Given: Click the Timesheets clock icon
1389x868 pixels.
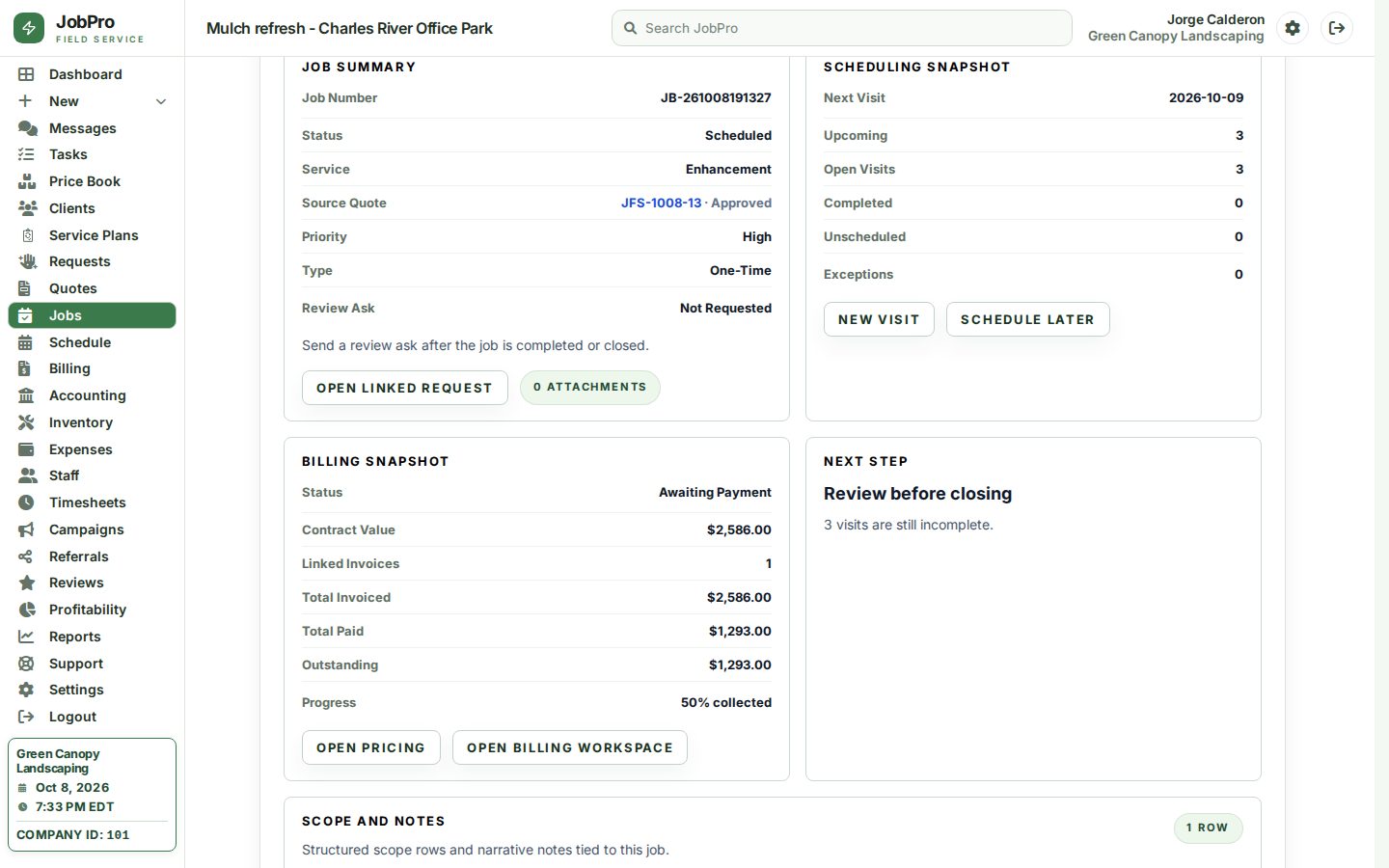Looking at the screenshot, I should (26, 502).
